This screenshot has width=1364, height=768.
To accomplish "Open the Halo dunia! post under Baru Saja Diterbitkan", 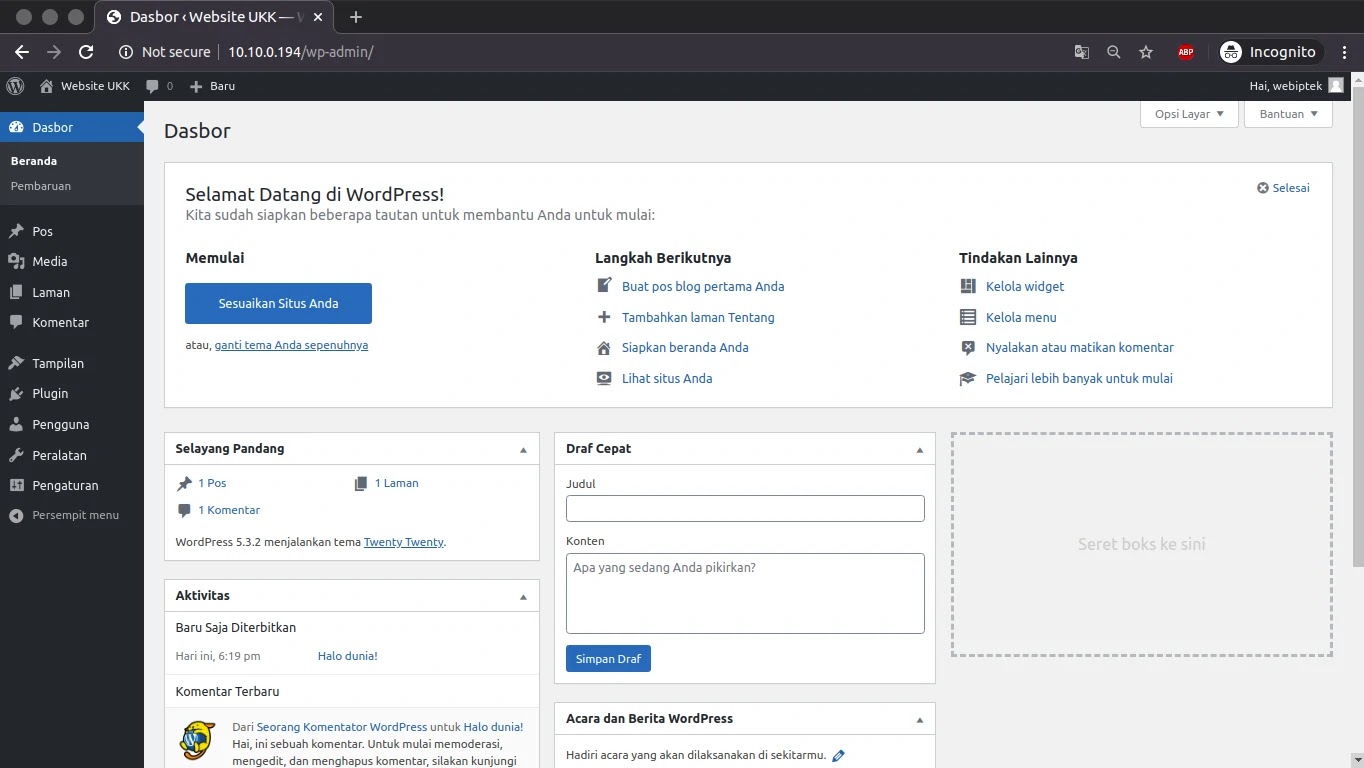I will pyautogui.click(x=348, y=656).
